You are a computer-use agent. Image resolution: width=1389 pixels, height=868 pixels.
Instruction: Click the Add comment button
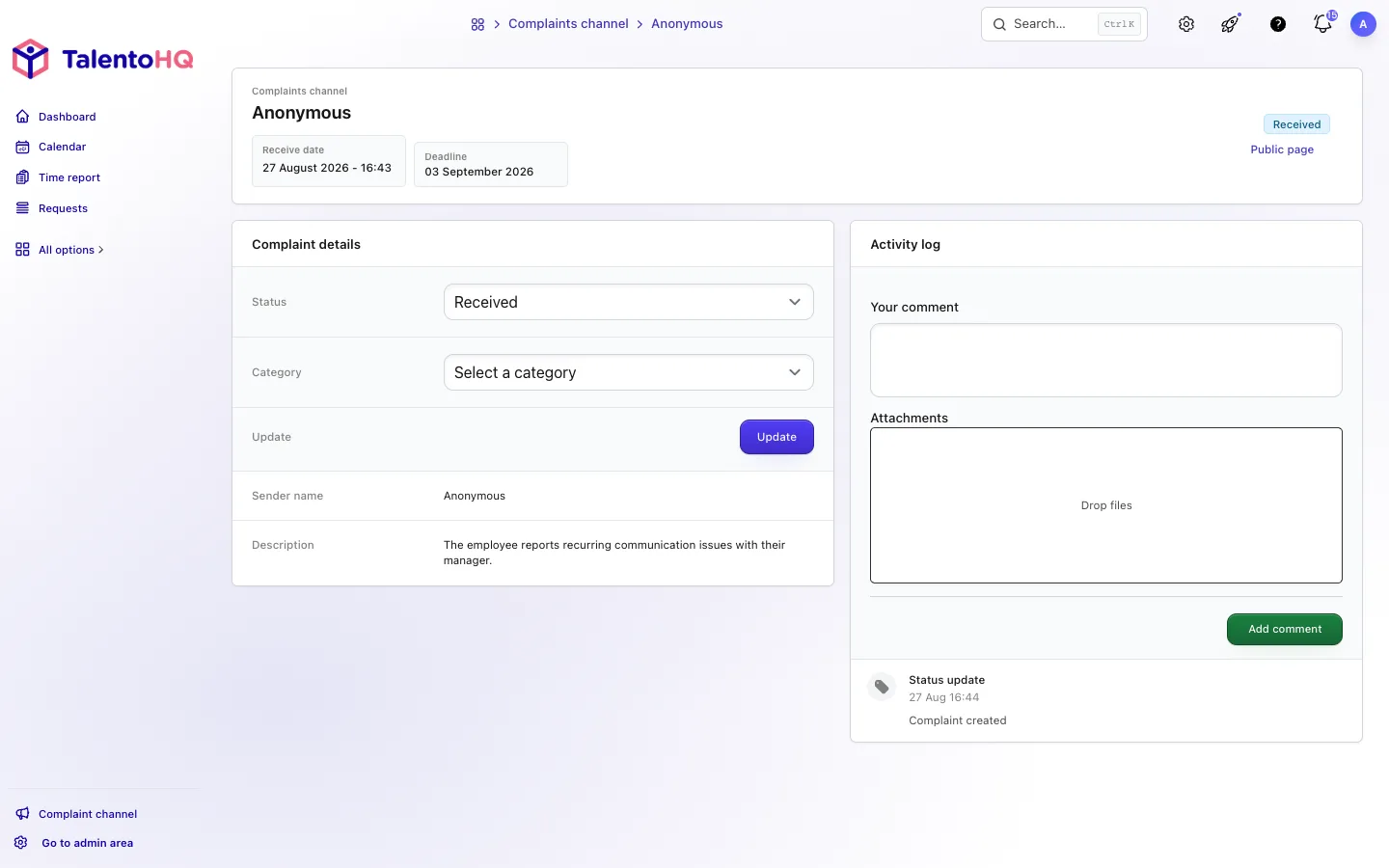pyautogui.click(x=1285, y=629)
